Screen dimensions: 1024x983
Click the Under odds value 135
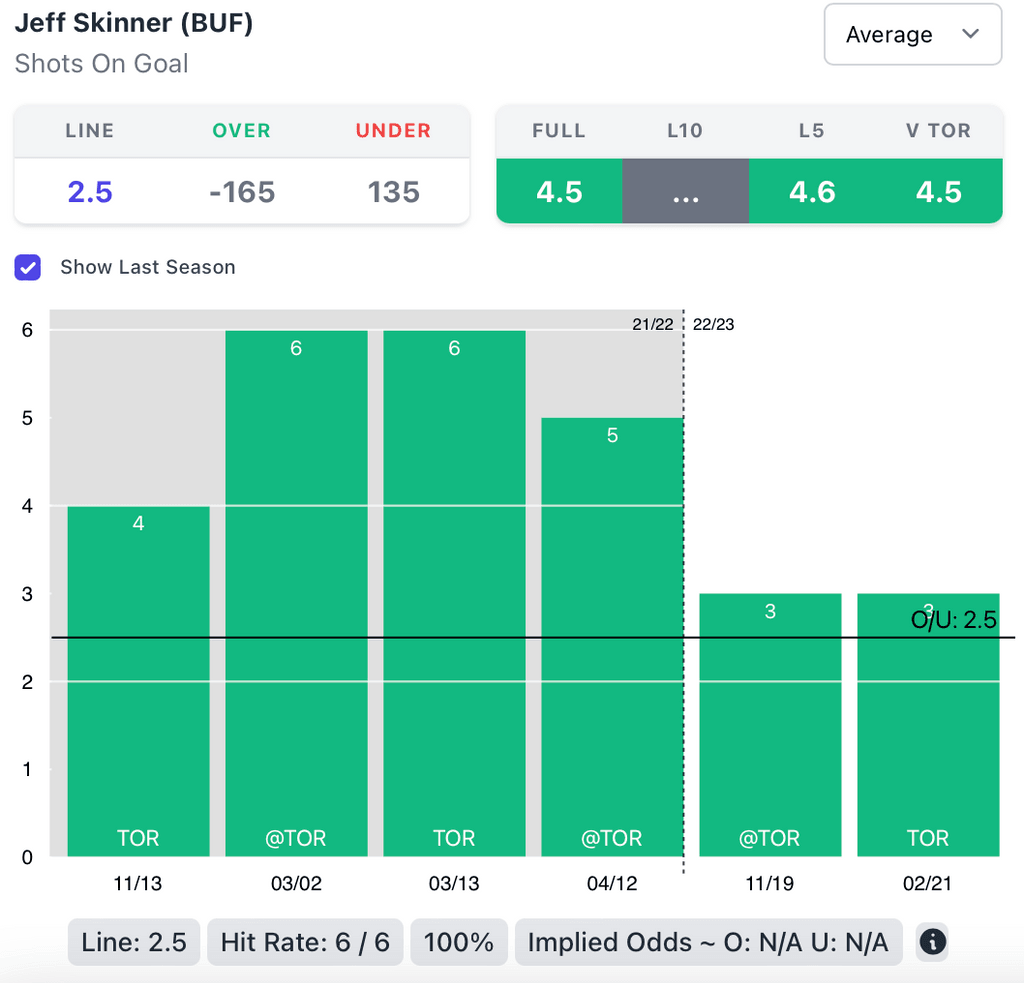(x=393, y=191)
